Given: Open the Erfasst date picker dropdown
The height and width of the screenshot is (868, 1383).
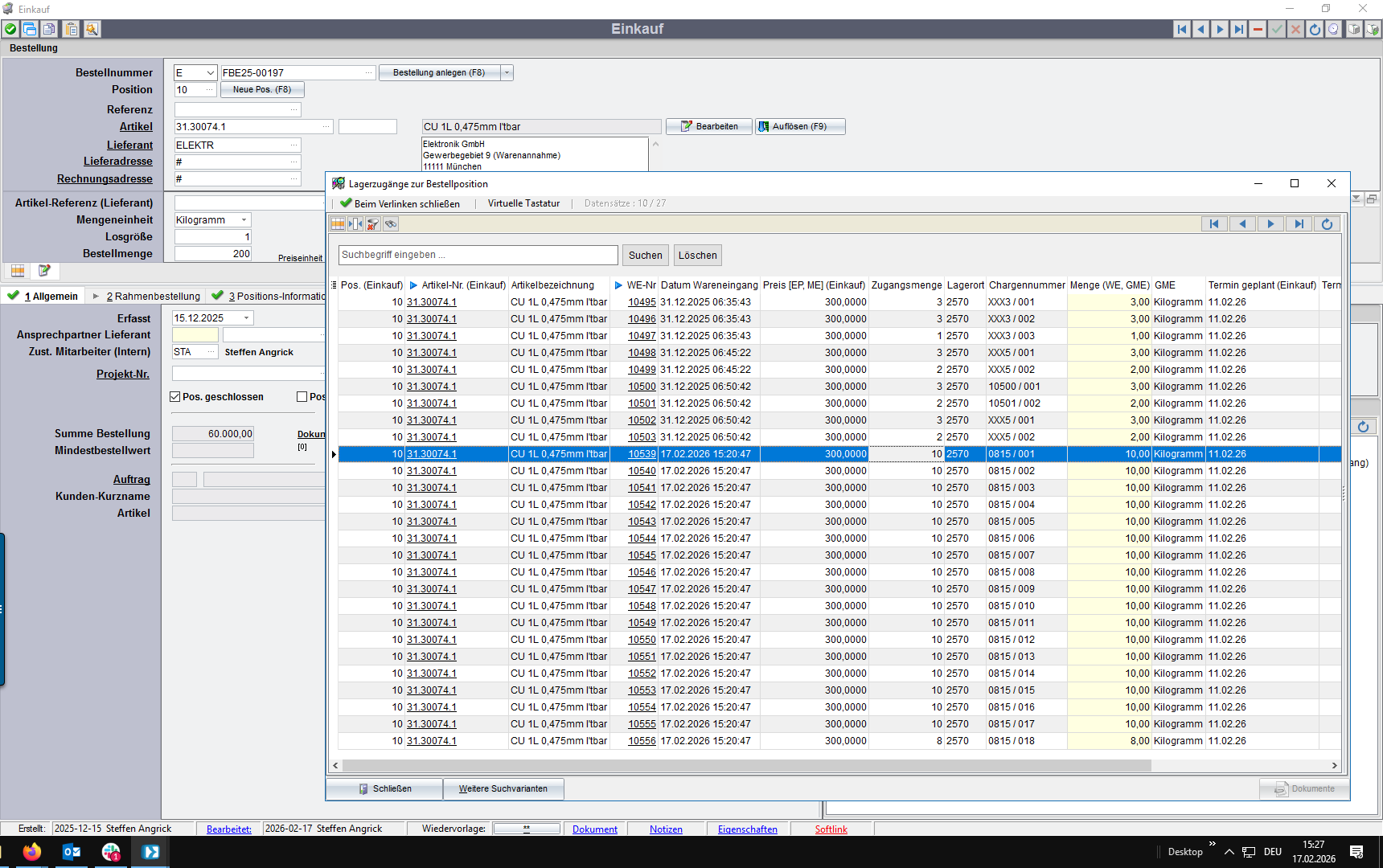Looking at the screenshot, I should [x=246, y=318].
